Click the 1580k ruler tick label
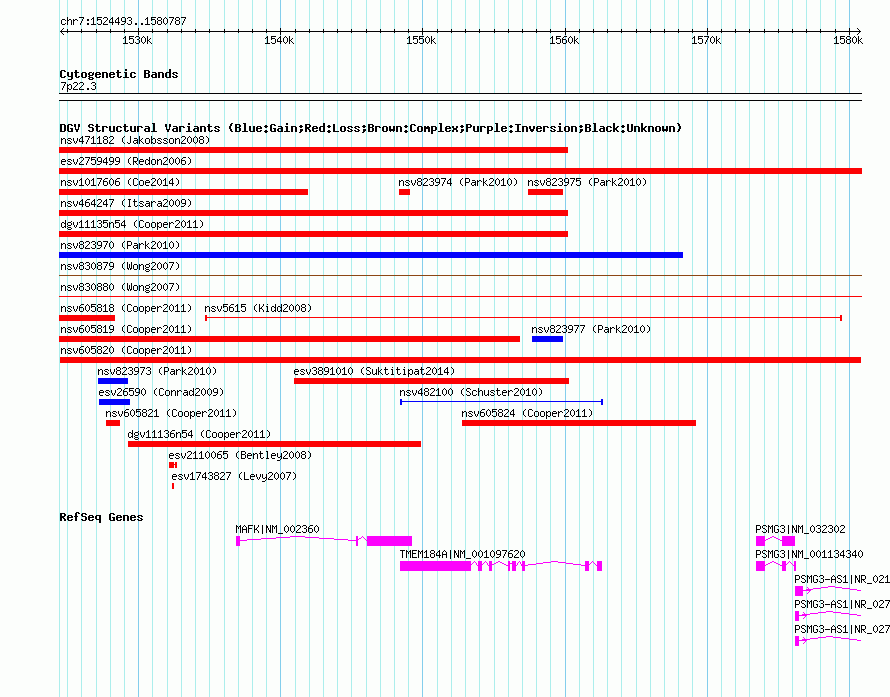This screenshot has width=890, height=697. pyautogui.click(x=848, y=40)
